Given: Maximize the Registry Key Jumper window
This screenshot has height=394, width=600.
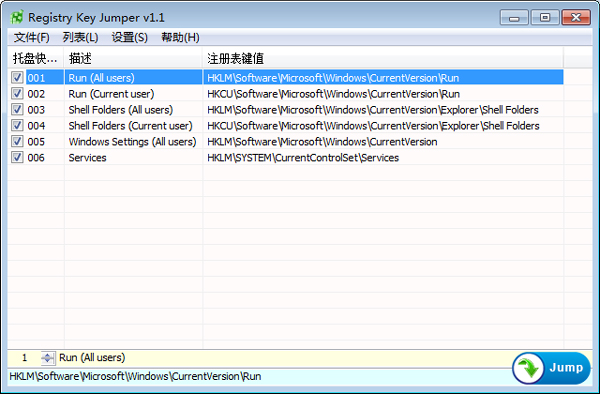Looking at the screenshot, I should 545,18.
